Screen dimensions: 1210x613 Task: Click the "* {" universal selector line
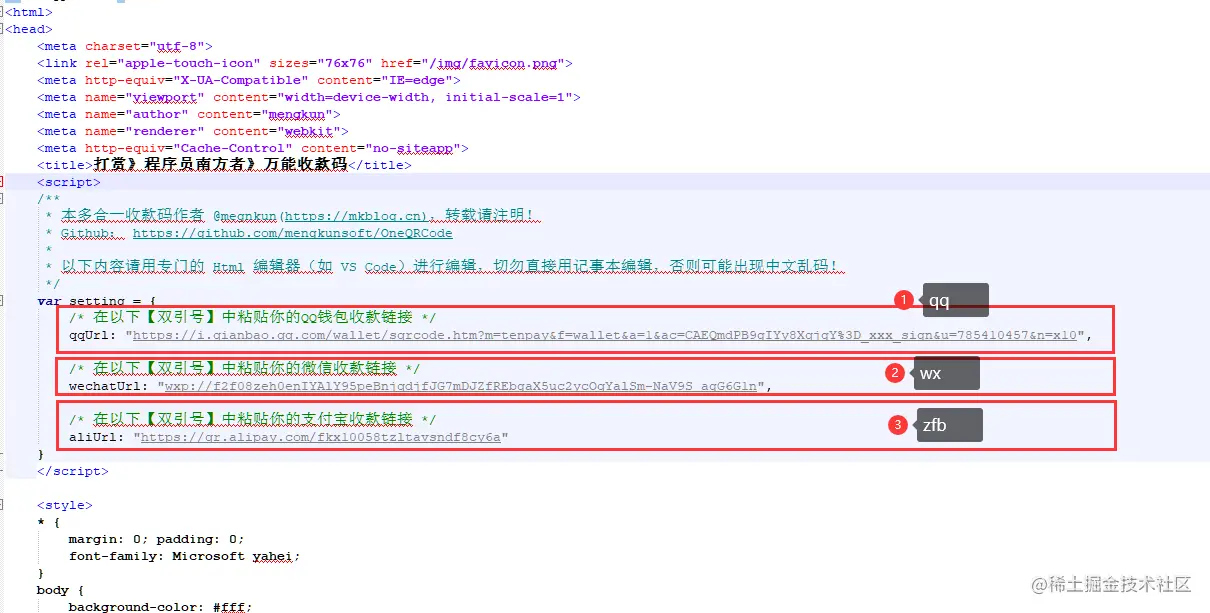tap(48, 522)
